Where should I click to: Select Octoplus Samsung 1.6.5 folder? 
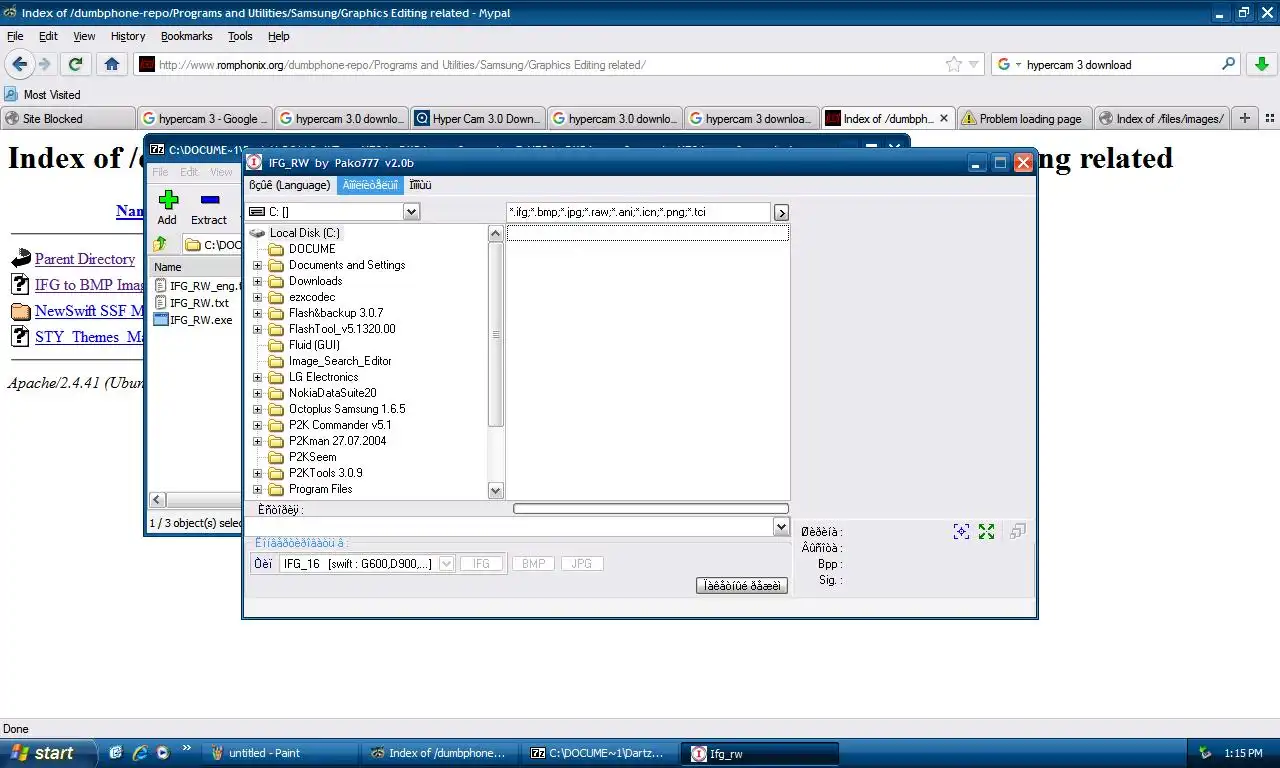pos(346,409)
